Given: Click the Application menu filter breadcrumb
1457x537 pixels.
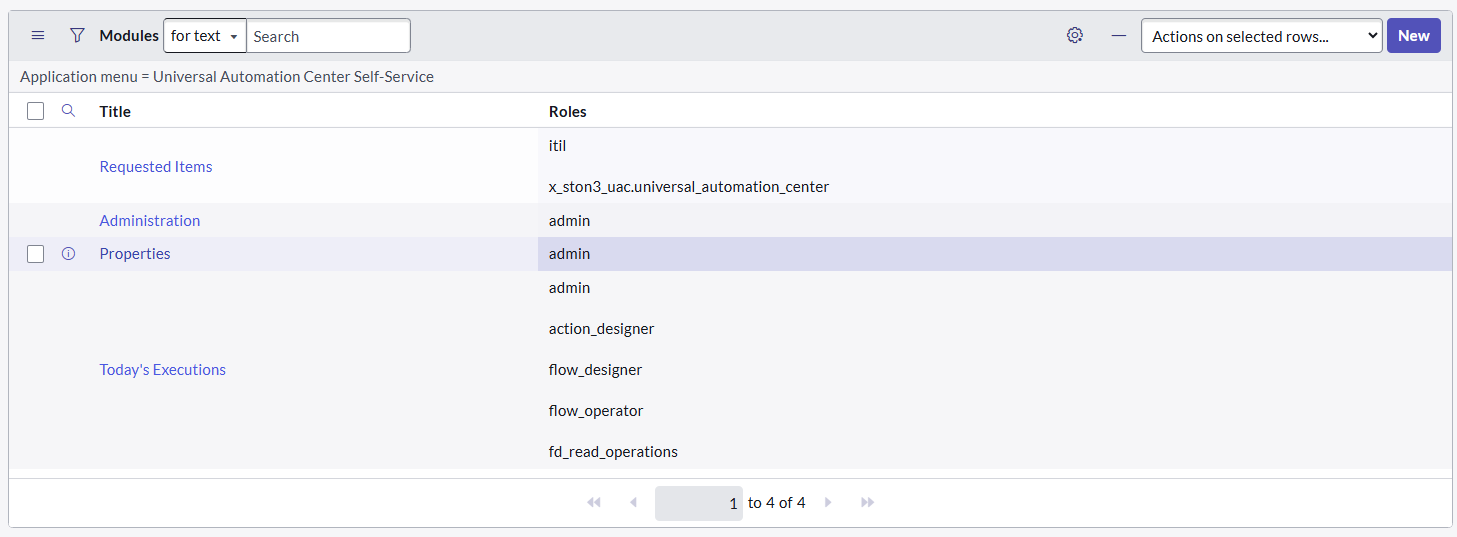Looking at the screenshot, I should point(227,77).
